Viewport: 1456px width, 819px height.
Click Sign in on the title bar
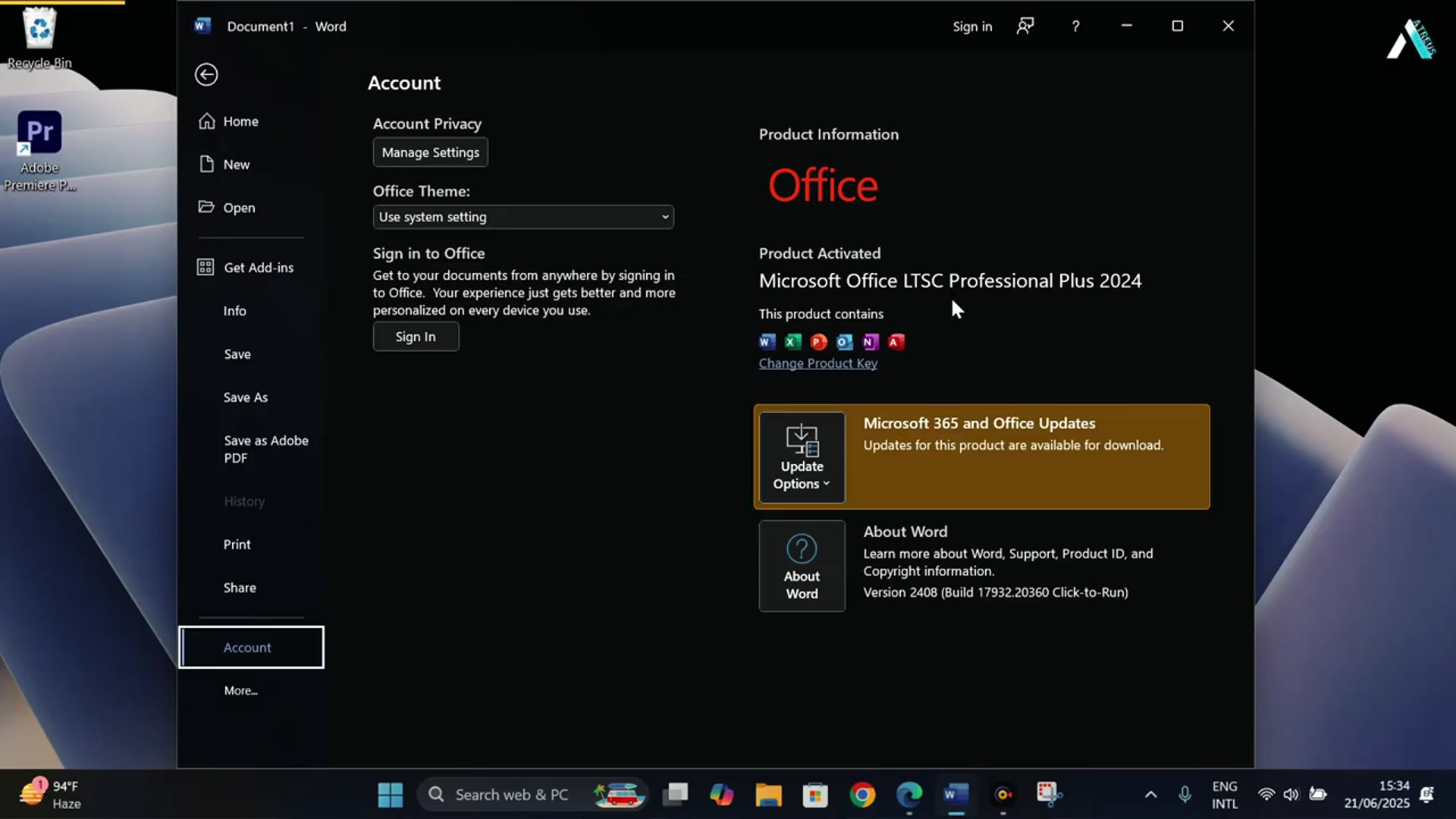[x=972, y=27]
